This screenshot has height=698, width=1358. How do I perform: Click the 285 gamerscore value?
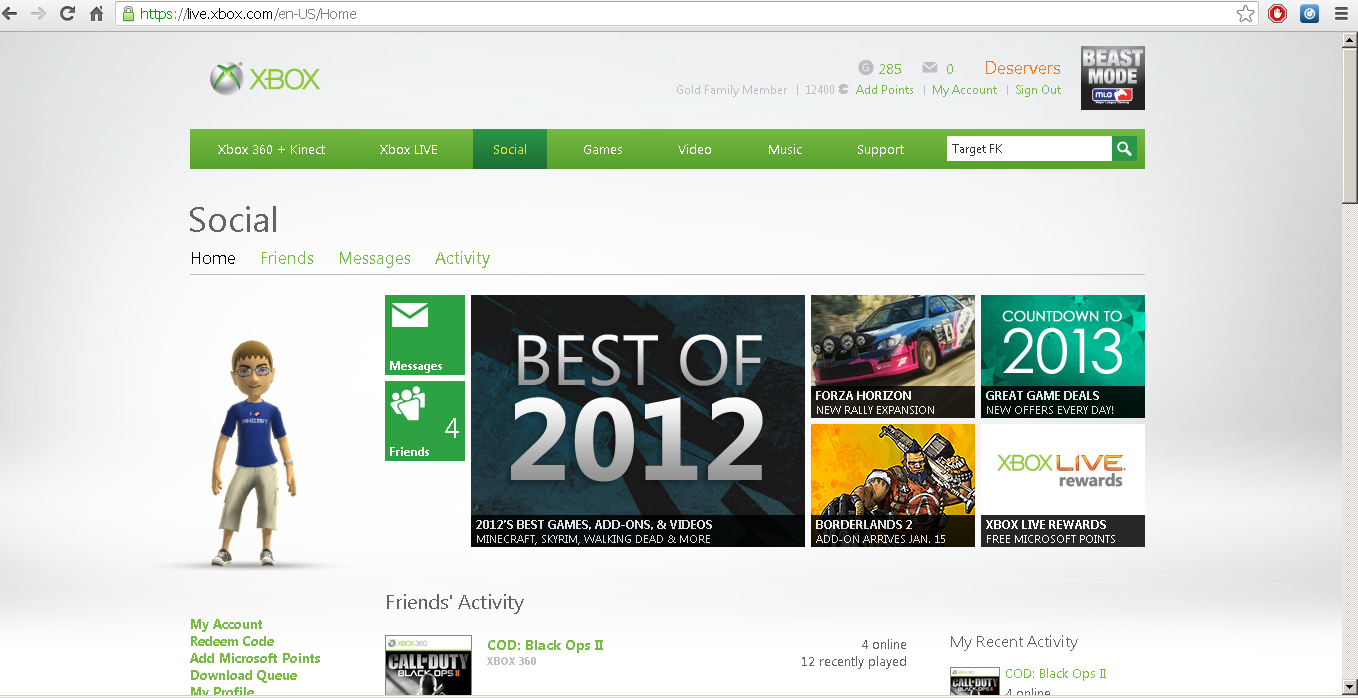(x=890, y=69)
